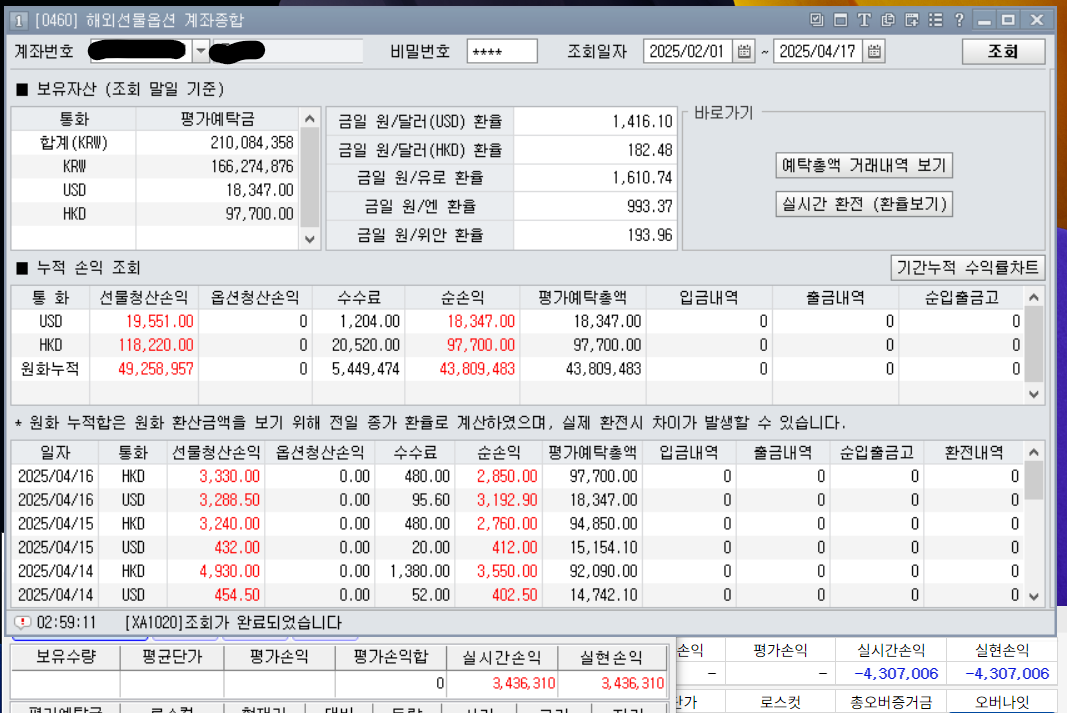Click 조회 button to run query
Viewport: 1067px width, 713px height.
click(1003, 52)
